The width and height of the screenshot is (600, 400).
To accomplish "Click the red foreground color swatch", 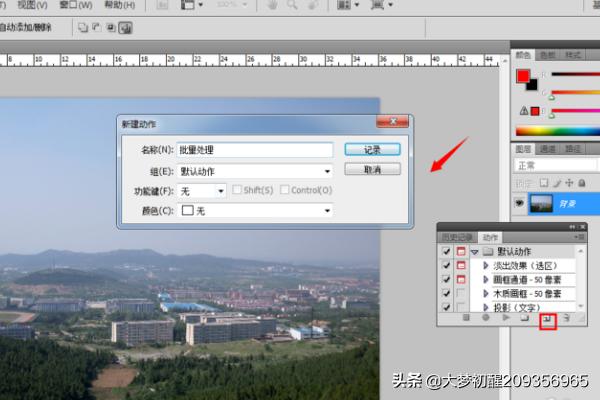I will point(522,76).
